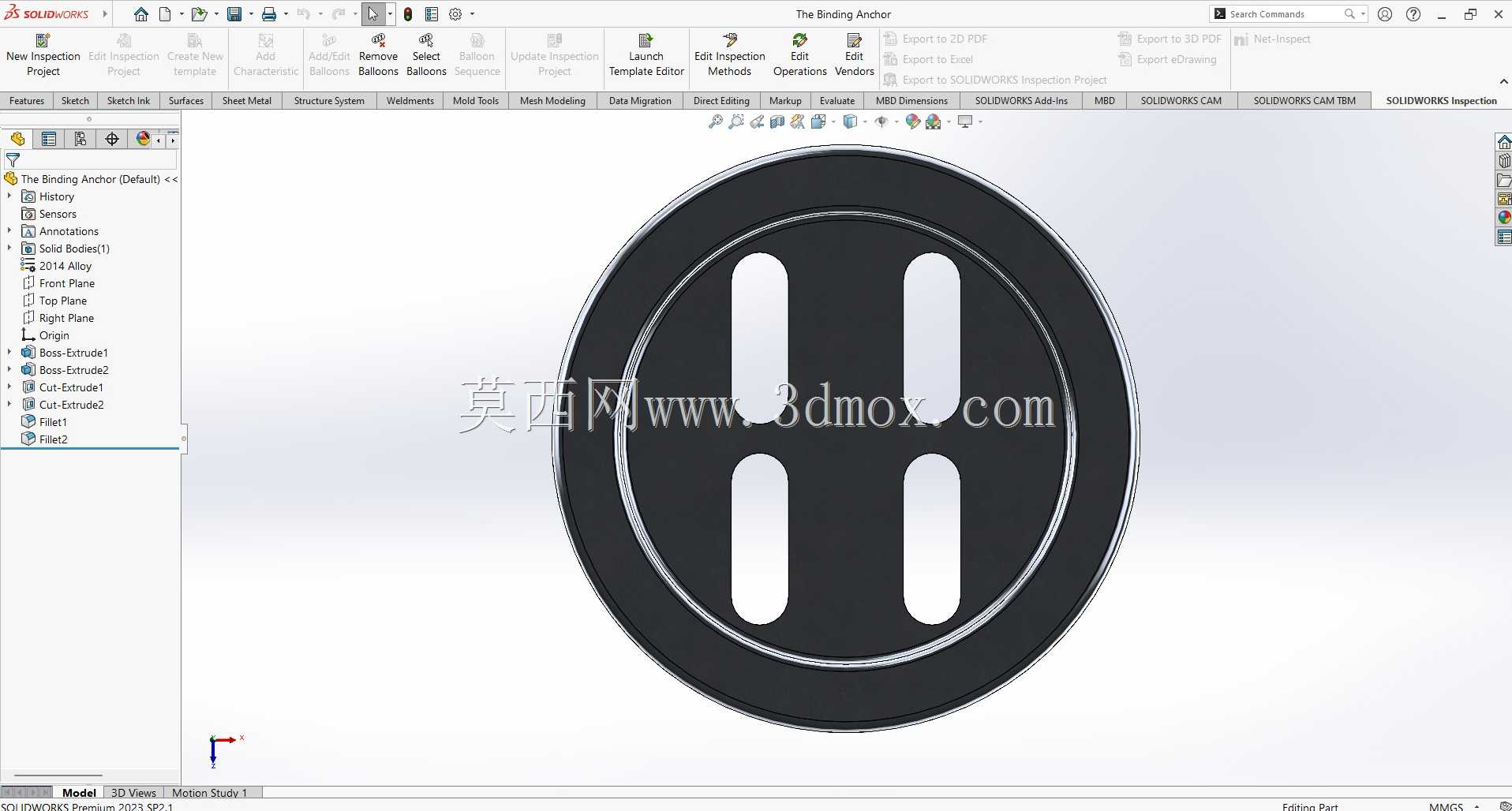Screen dimensions: 1512x811
Task: Switch to the 3D Views bottom tab
Action: [133, 792]
